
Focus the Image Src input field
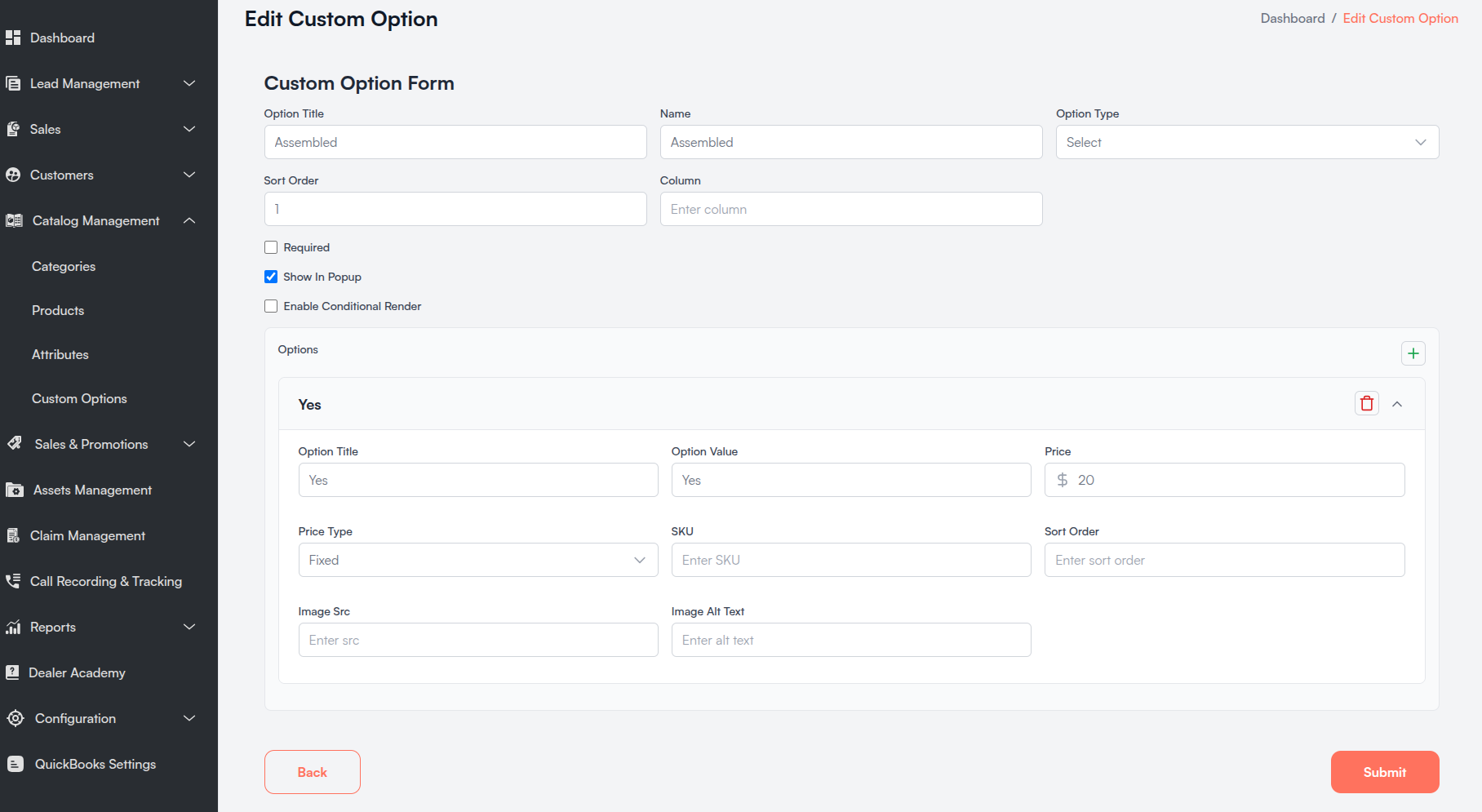click(478, 640)
